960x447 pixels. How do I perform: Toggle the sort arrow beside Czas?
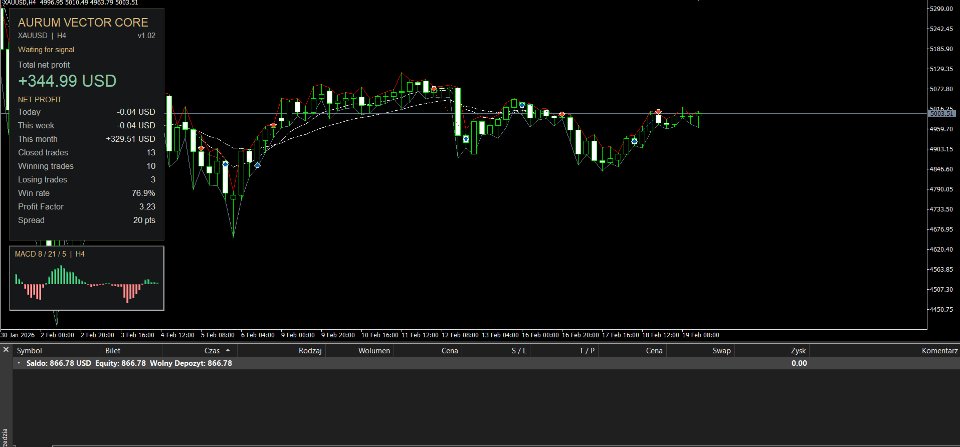228,351
